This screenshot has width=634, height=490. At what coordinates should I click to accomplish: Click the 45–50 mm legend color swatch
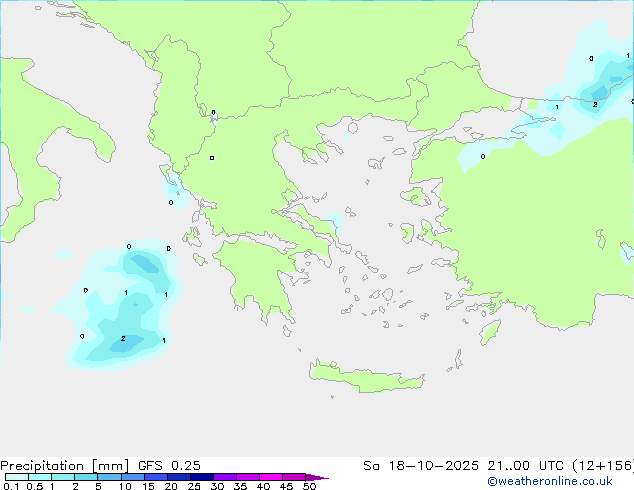click(294, 477)
